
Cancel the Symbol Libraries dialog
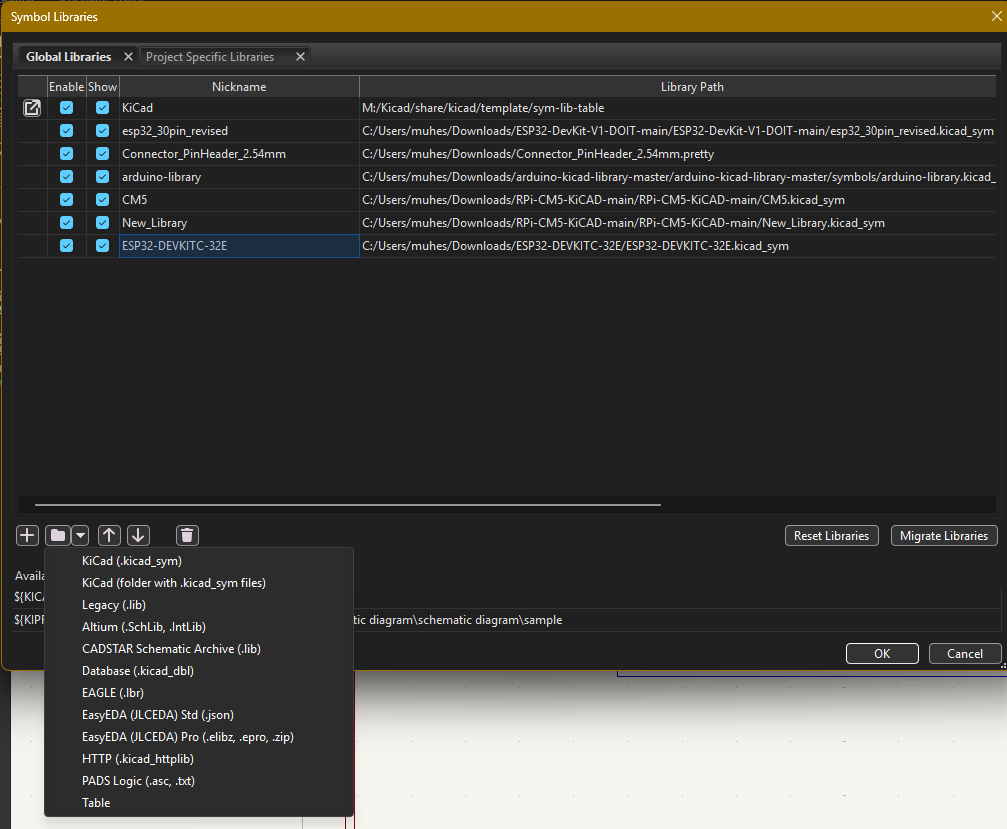pos(965,654)
